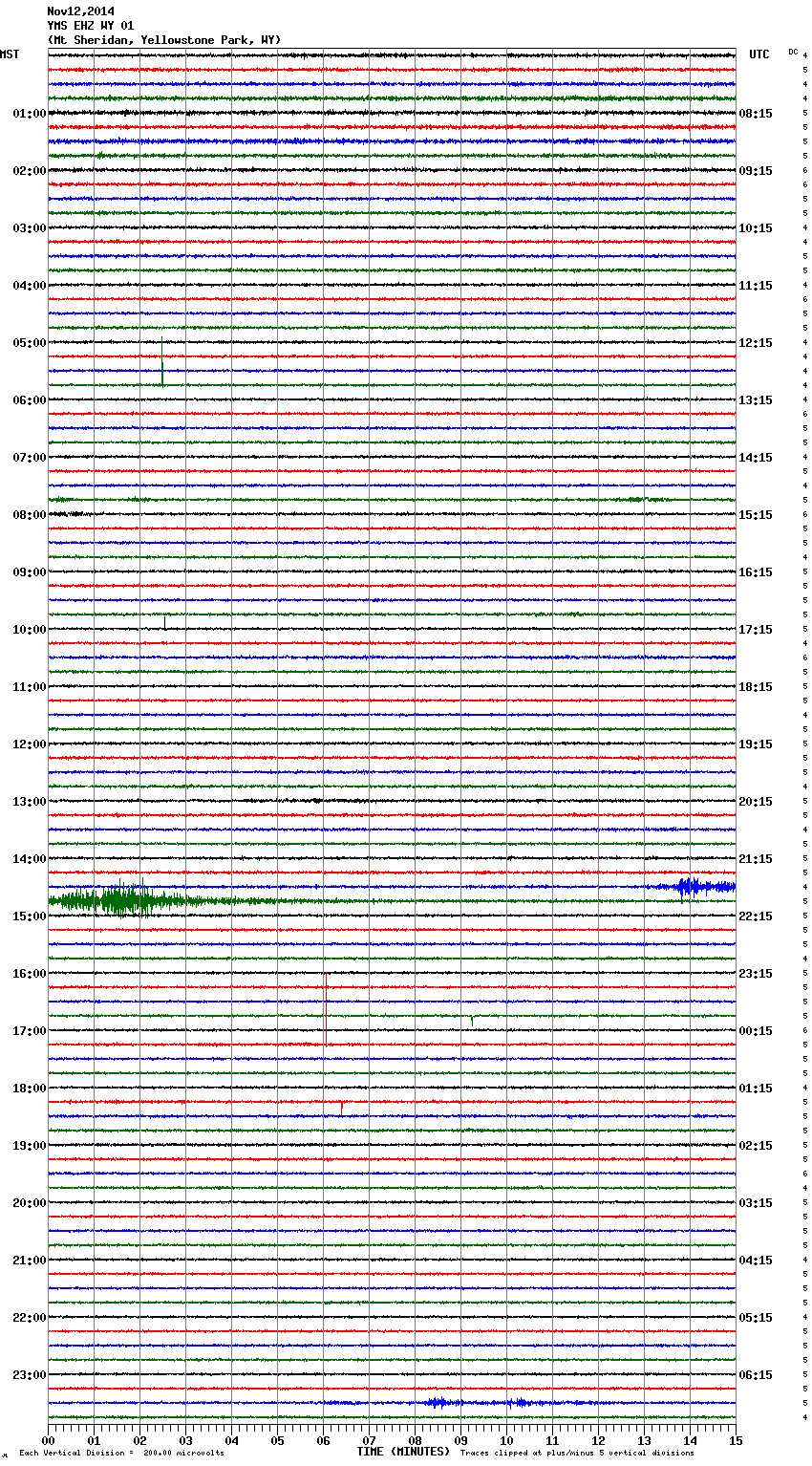
Task: Click the Mt Sheridan, Yellowstone Park location title
Action: coord(164,40)
